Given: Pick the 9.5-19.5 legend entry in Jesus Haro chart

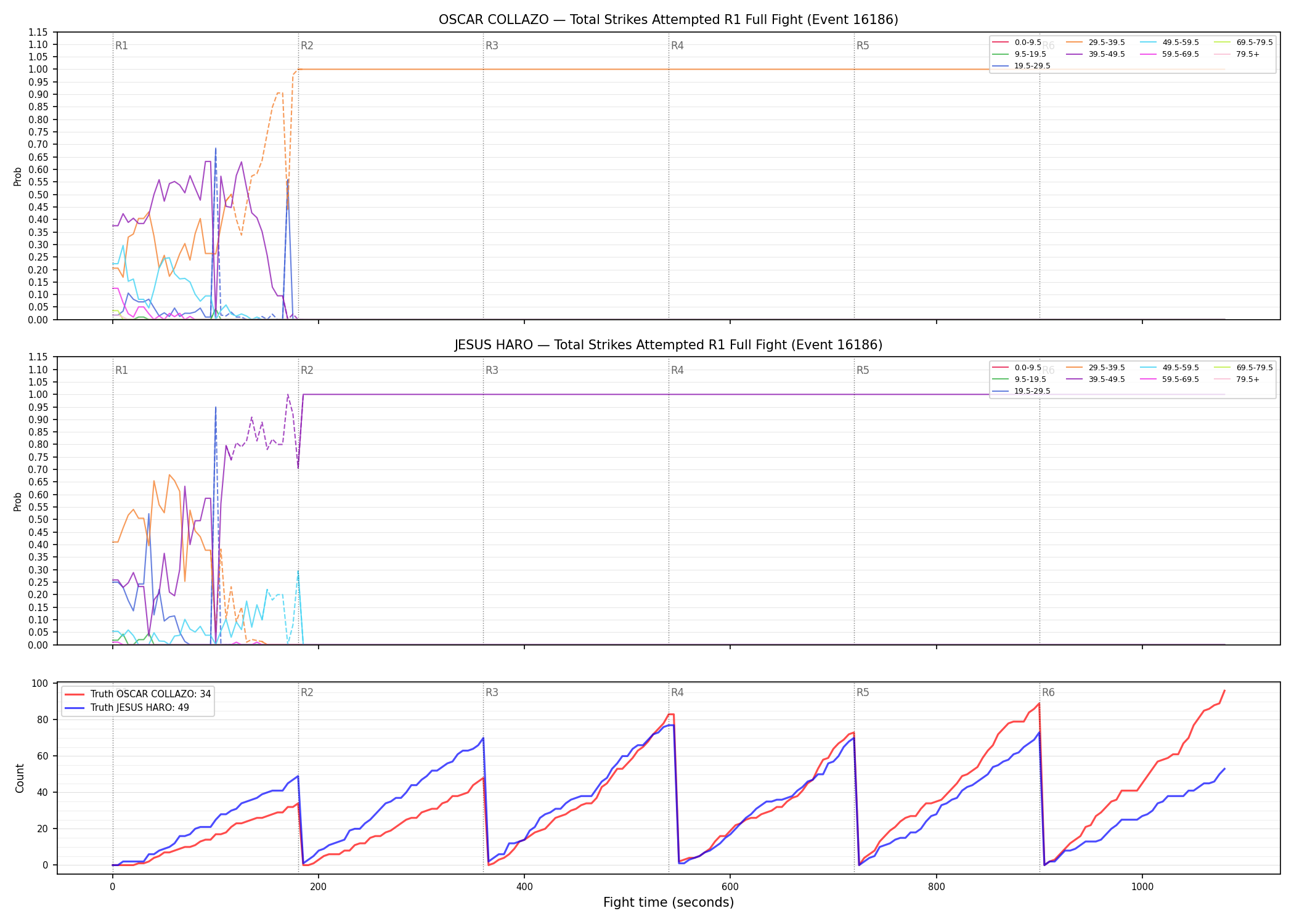Looking at the screenshot, I should (1019, 379).
